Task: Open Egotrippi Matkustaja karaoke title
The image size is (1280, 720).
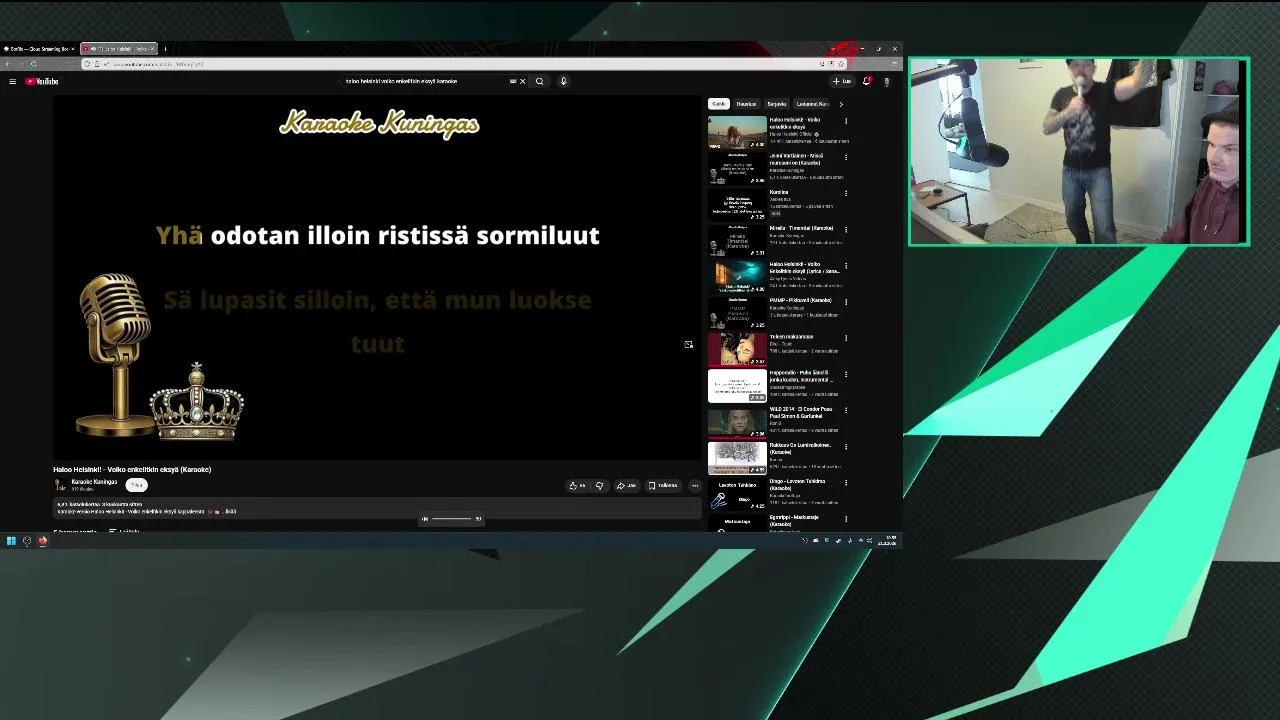Action: pyautogui.click(x=794, y=520)
